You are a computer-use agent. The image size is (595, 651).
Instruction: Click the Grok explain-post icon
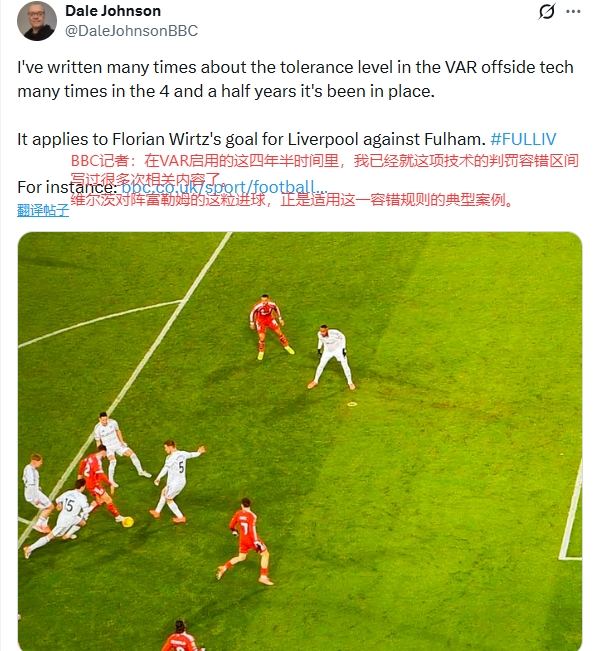point(546,11)
